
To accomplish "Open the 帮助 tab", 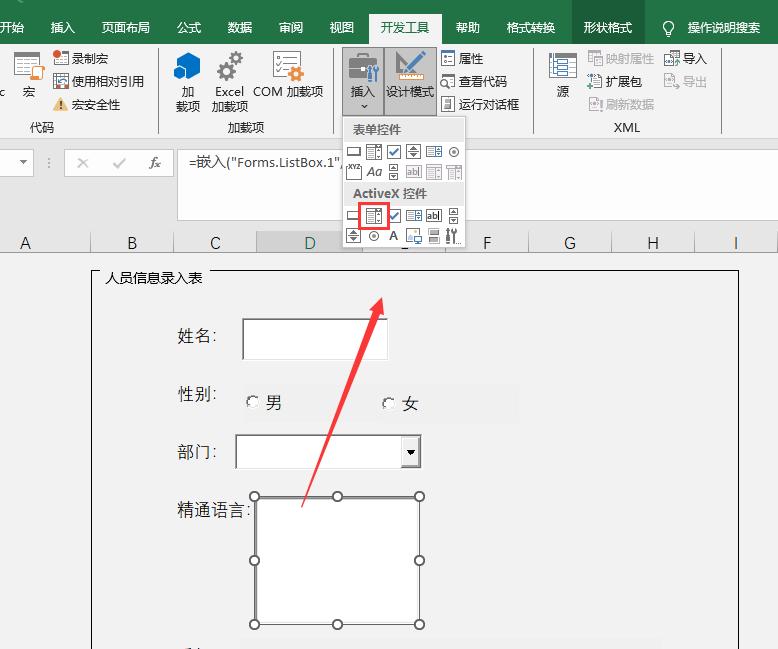I will click(467, 27).
